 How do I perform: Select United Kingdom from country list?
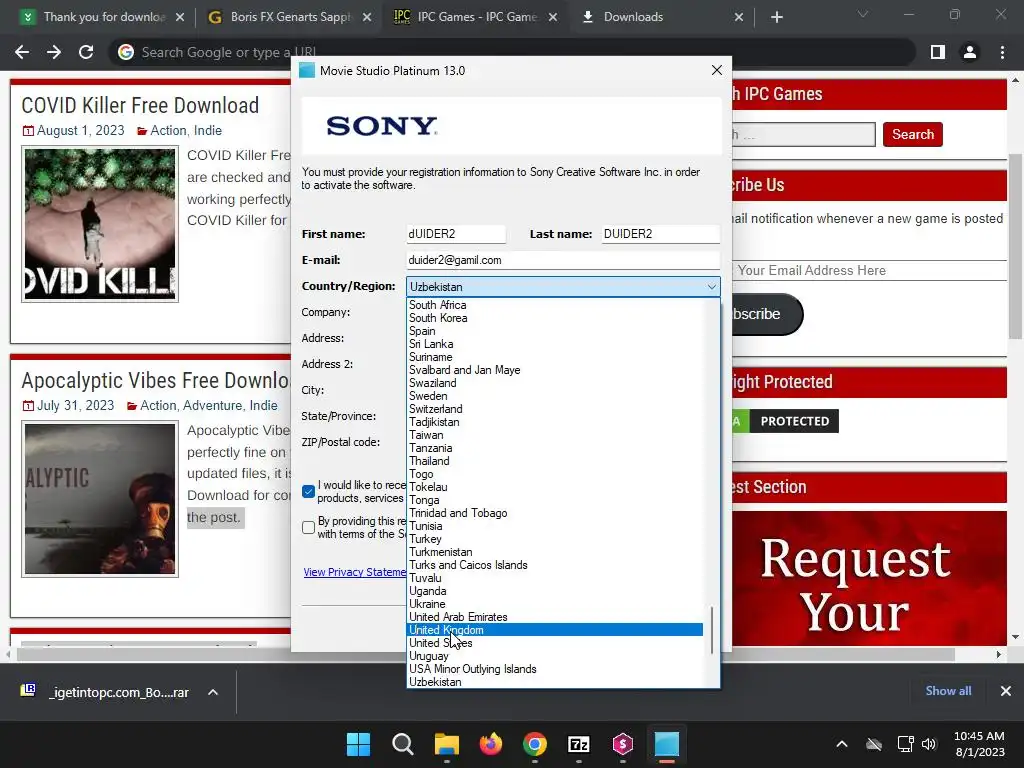coord(554,630)
